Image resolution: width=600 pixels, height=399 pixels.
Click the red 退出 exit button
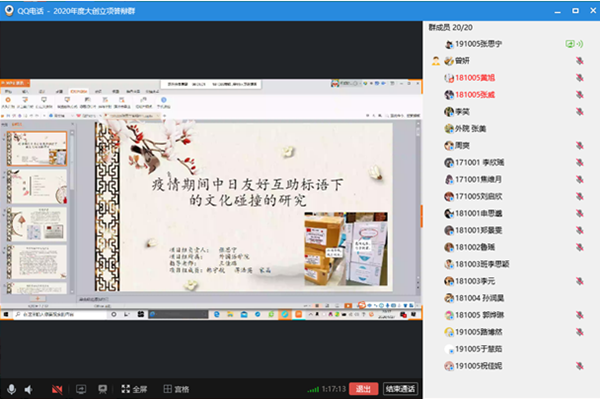coord(363,389)
